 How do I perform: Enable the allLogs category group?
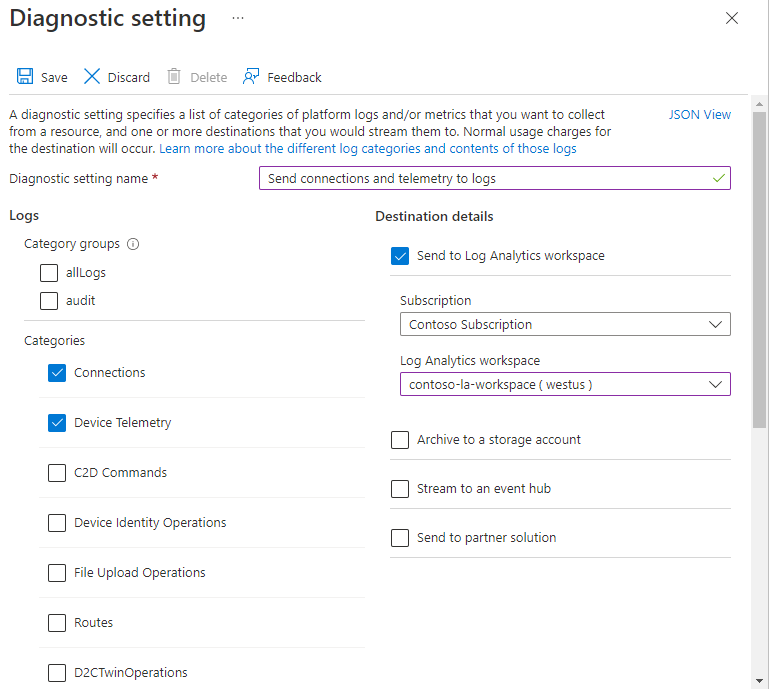(x=49, y=273)
